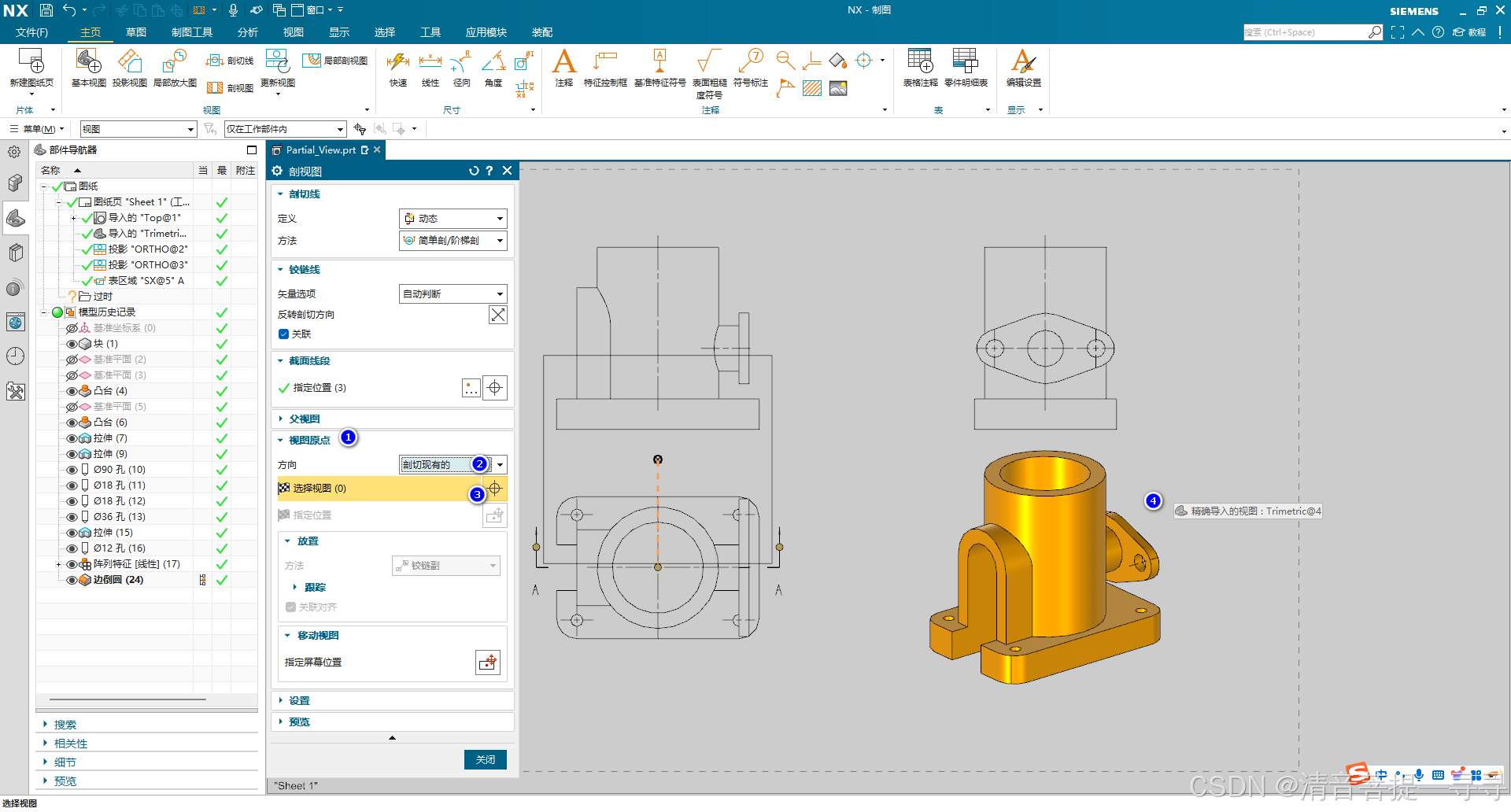The image size is (1511, 812).
Task: Click the search command input field
Action: 1306,32
